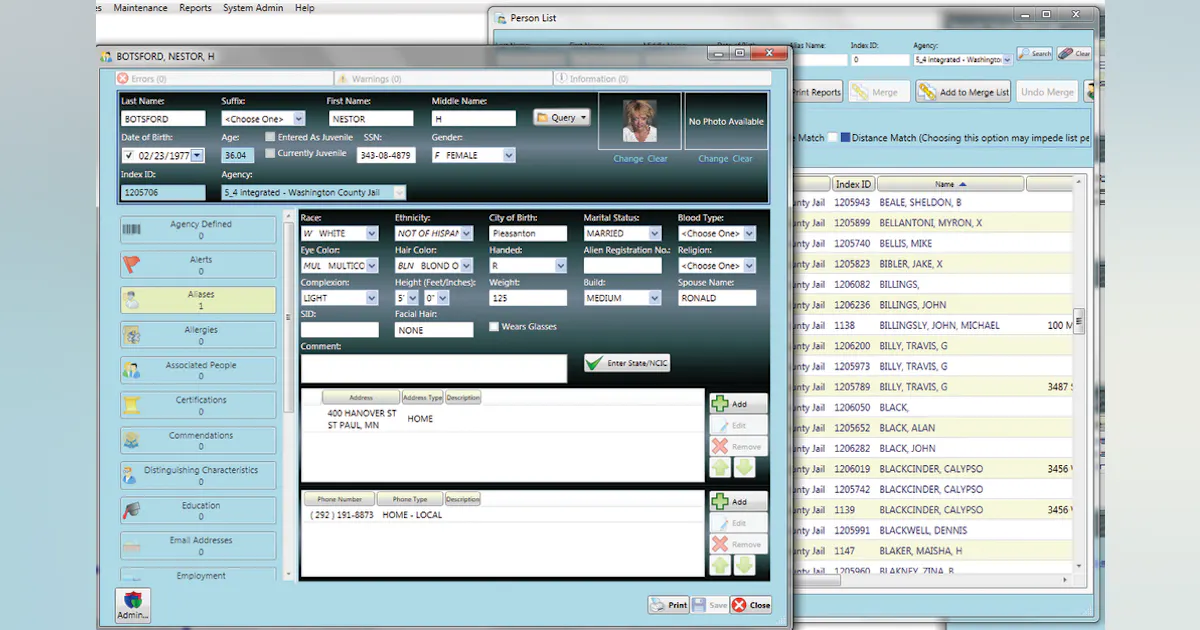Click the red Close button in person form
Screen dimensions: 1200x630
(x=752, y=605)
